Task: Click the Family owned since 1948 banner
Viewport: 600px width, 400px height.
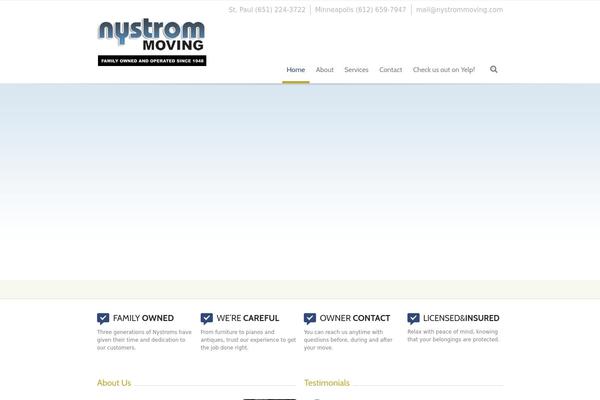Action: (x=152, y=61)
